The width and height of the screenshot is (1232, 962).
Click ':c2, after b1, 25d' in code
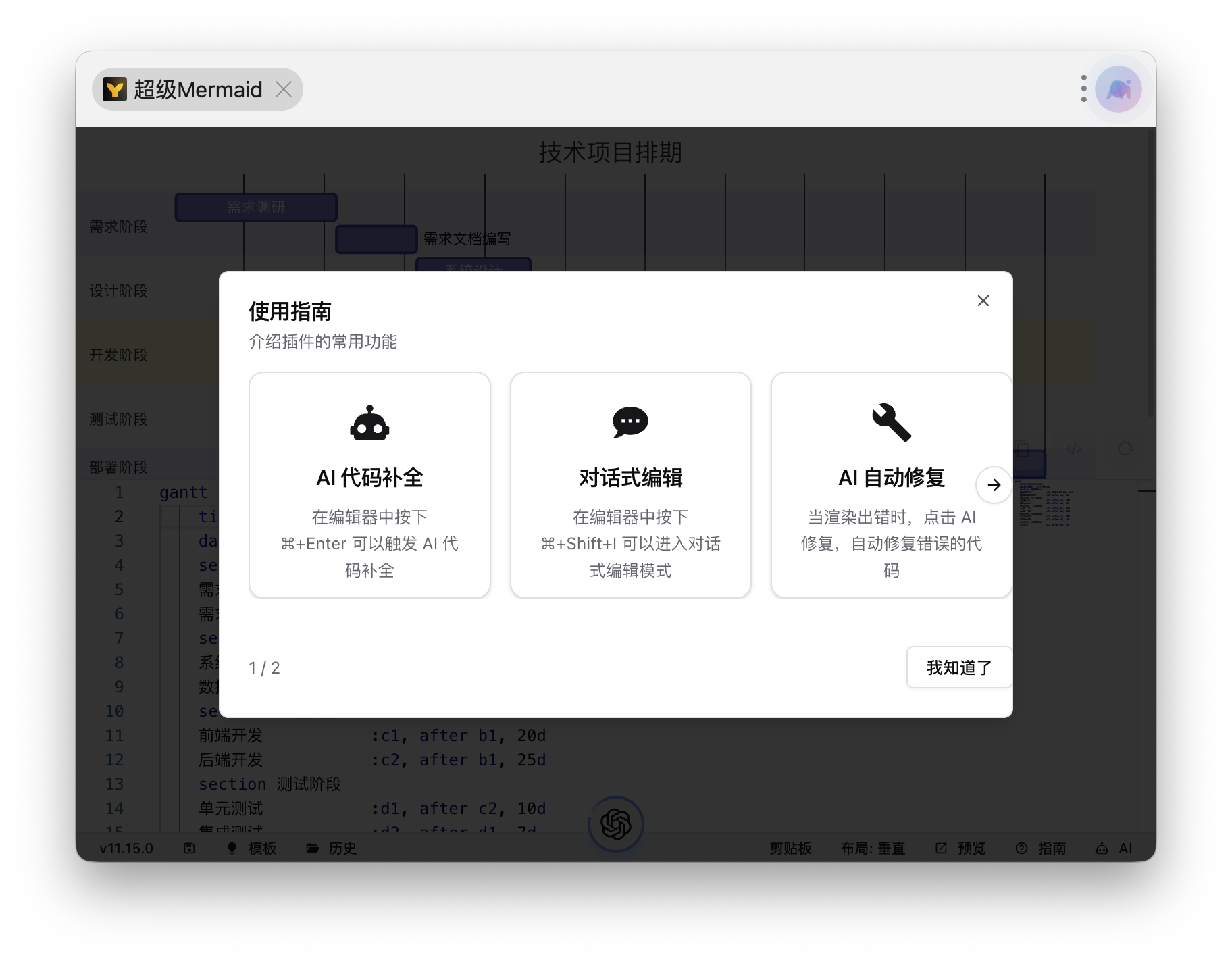click(459, 760)
